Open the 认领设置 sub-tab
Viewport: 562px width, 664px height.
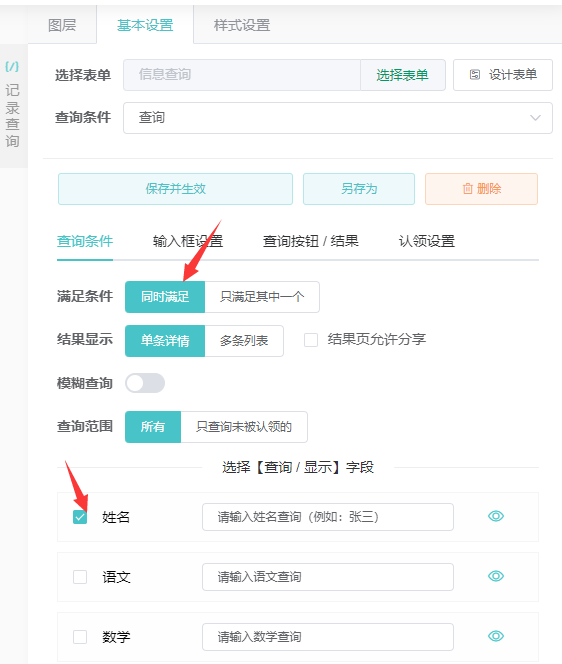click(426, 241)
